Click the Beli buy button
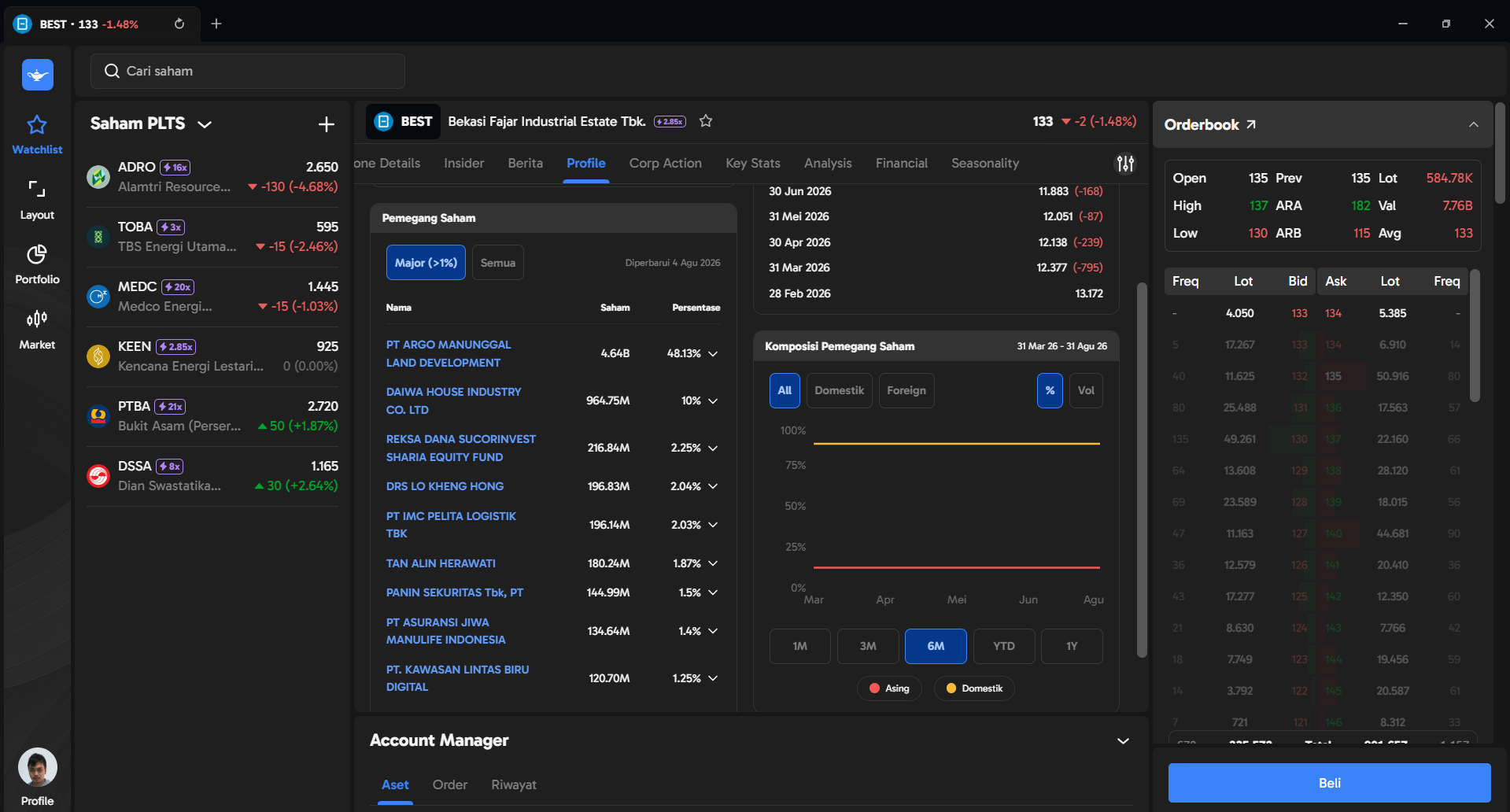The width and height of the screenshot is (1510, 812). pos(1330,783)
